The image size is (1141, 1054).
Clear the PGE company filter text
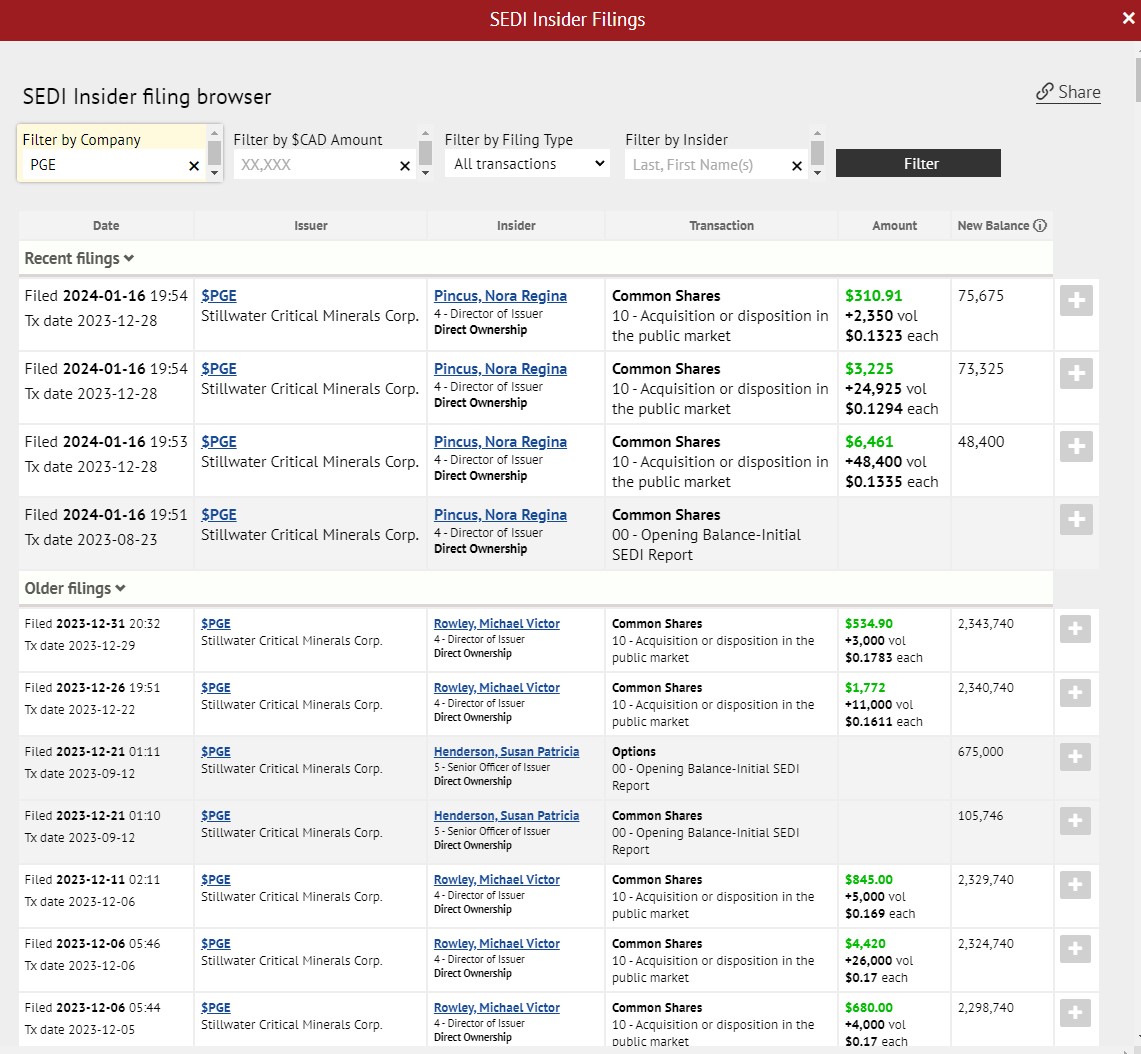194,166
